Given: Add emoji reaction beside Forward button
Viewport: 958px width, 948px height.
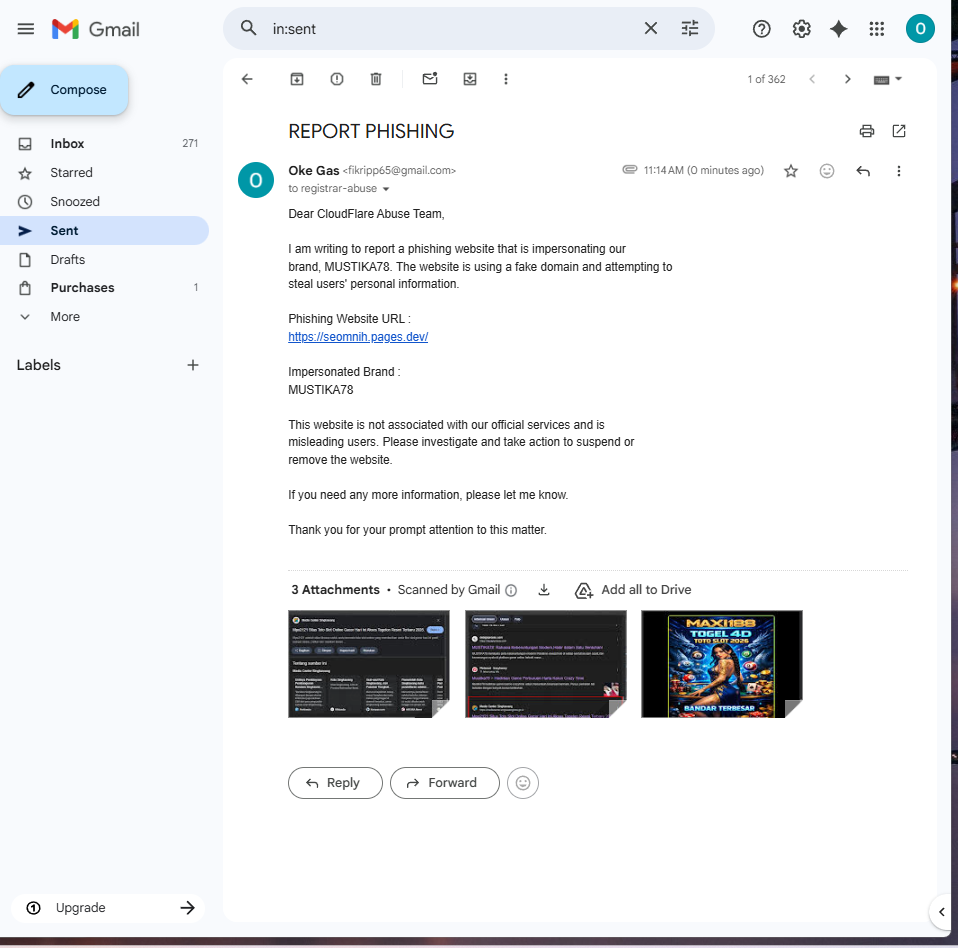Looking at the screenshot, I should [x=522, y=782].
